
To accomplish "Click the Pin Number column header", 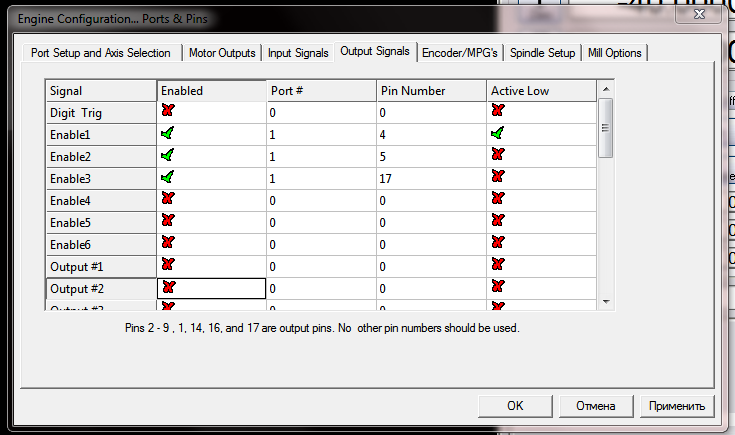I will pyautogui.click(x=431, y=90).
